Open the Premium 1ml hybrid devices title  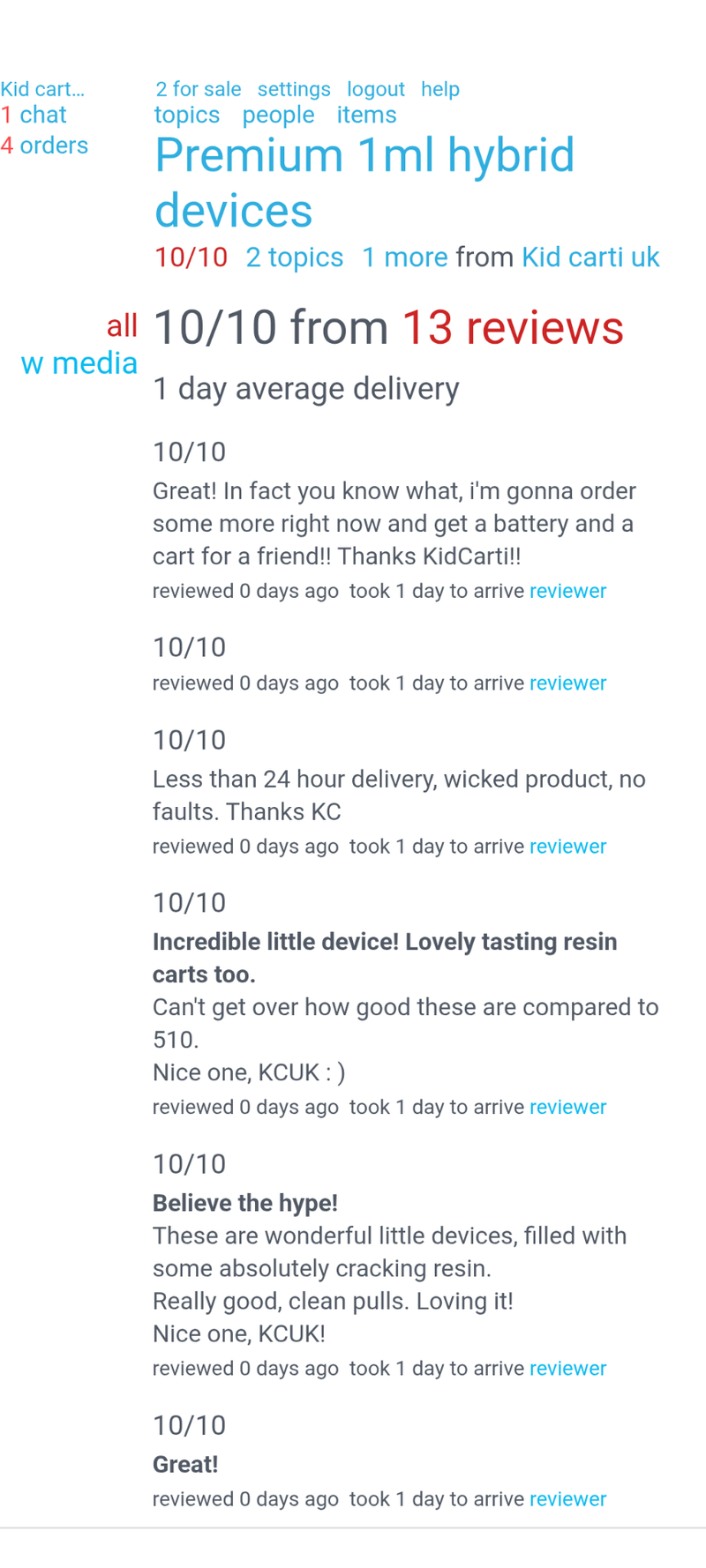[x=364, y=182]
